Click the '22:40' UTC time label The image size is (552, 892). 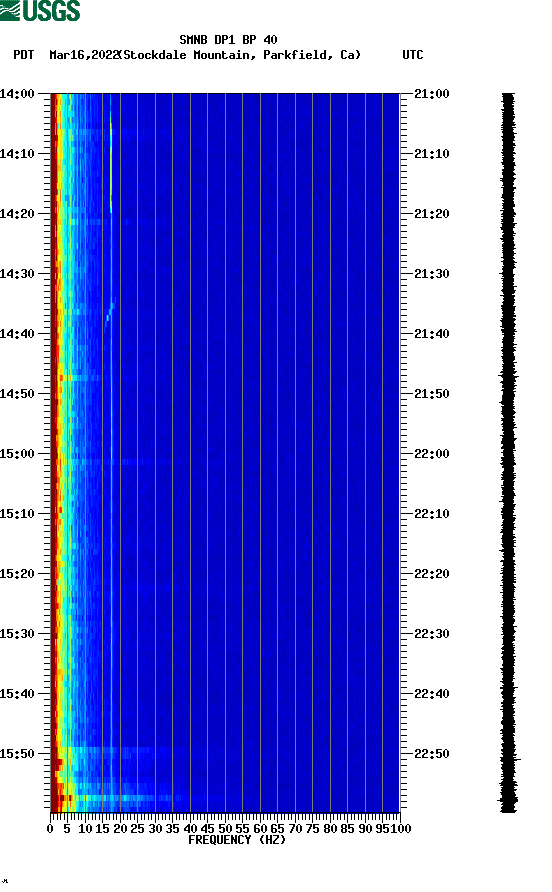(x=432, y=693)
